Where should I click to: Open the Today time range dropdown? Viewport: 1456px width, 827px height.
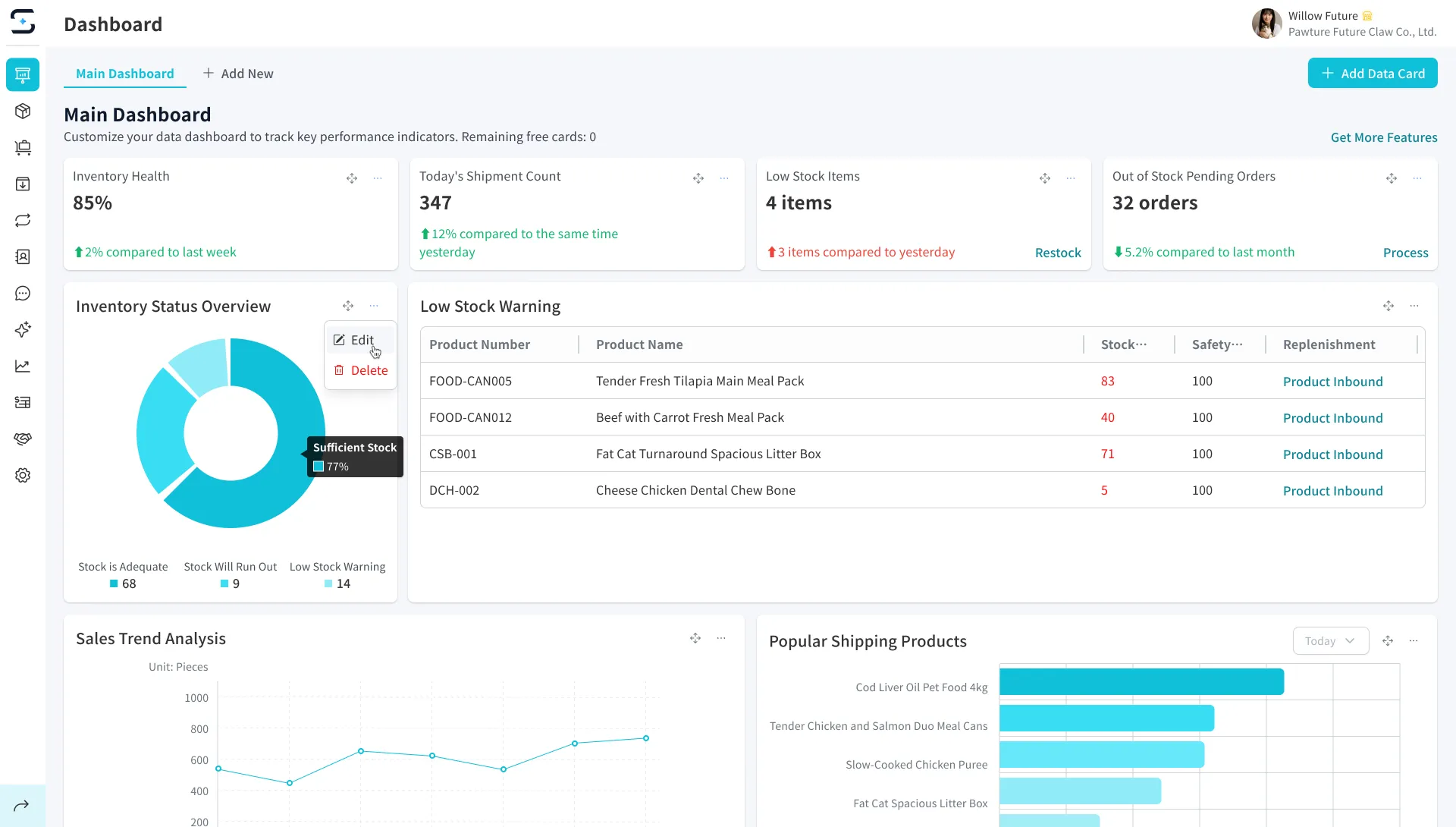click(x=1330, y=641)
